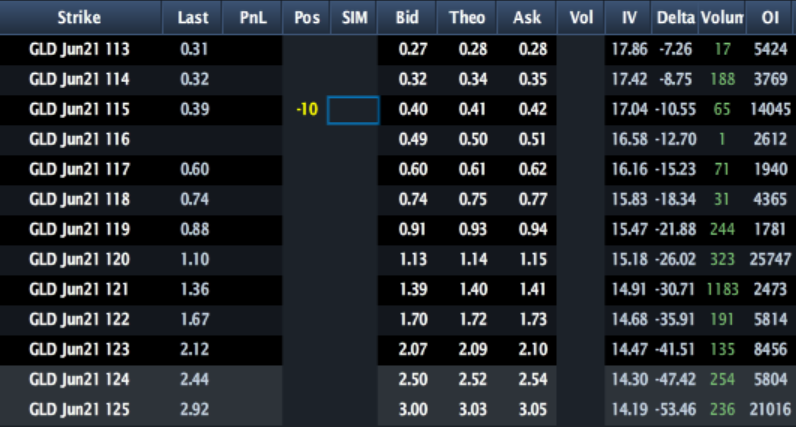
Task: Click bid 1.39 for strike 121
Action: (x=413, y=289)
